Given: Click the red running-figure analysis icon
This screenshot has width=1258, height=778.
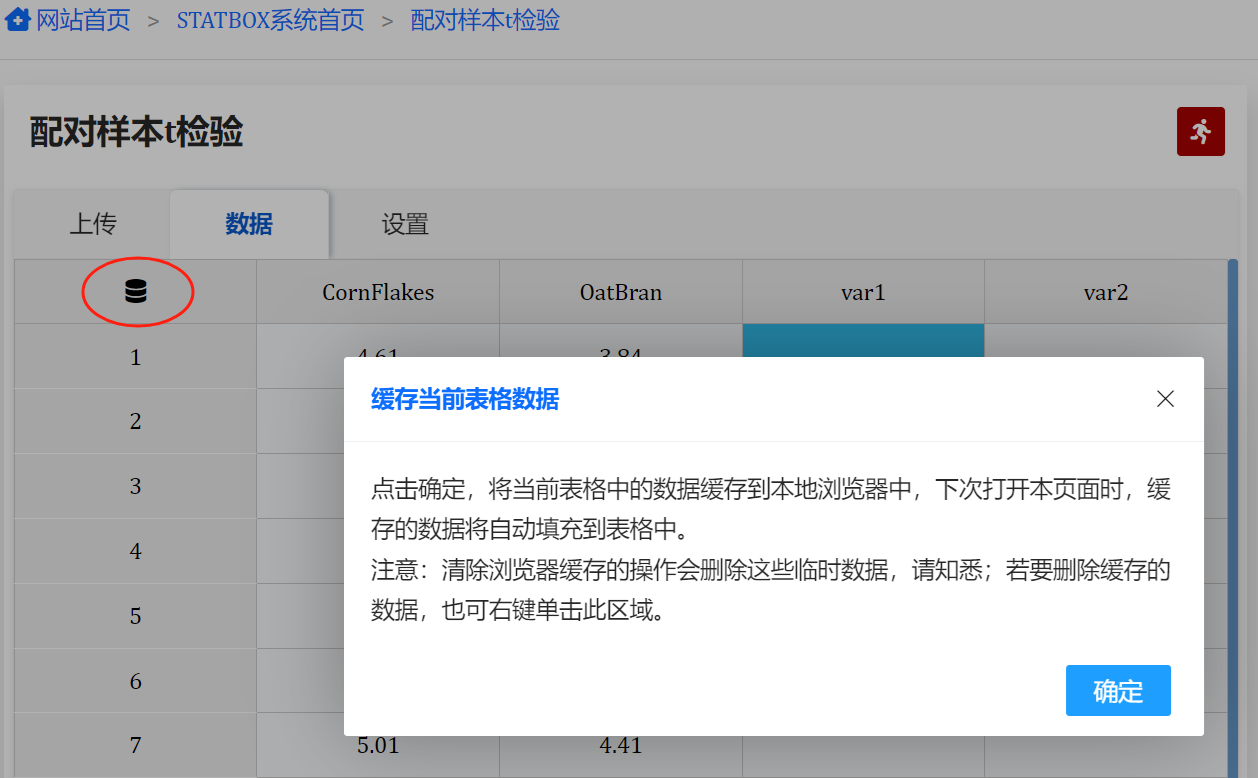Looking at the screenshot, I should pyautogui.click(x=1201, y=131).
